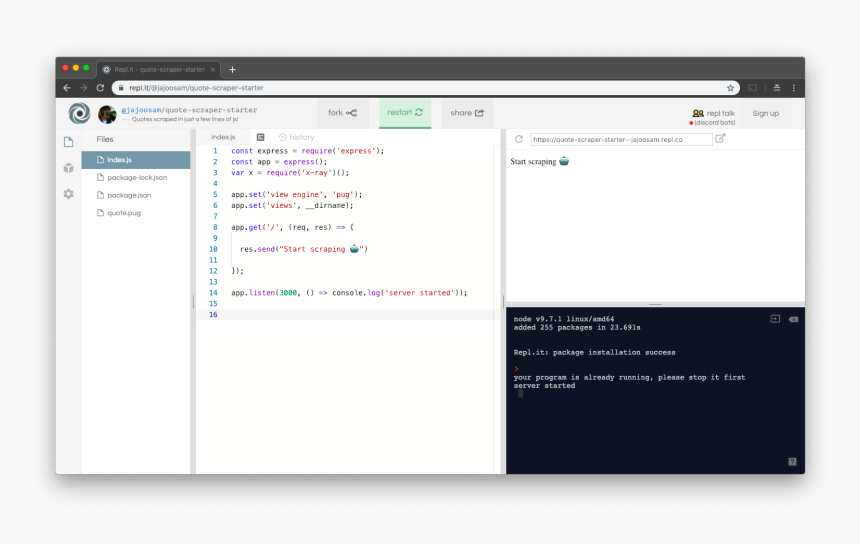Click the preview URL input field
Viewport: 860px width, 544px height.
621,140
